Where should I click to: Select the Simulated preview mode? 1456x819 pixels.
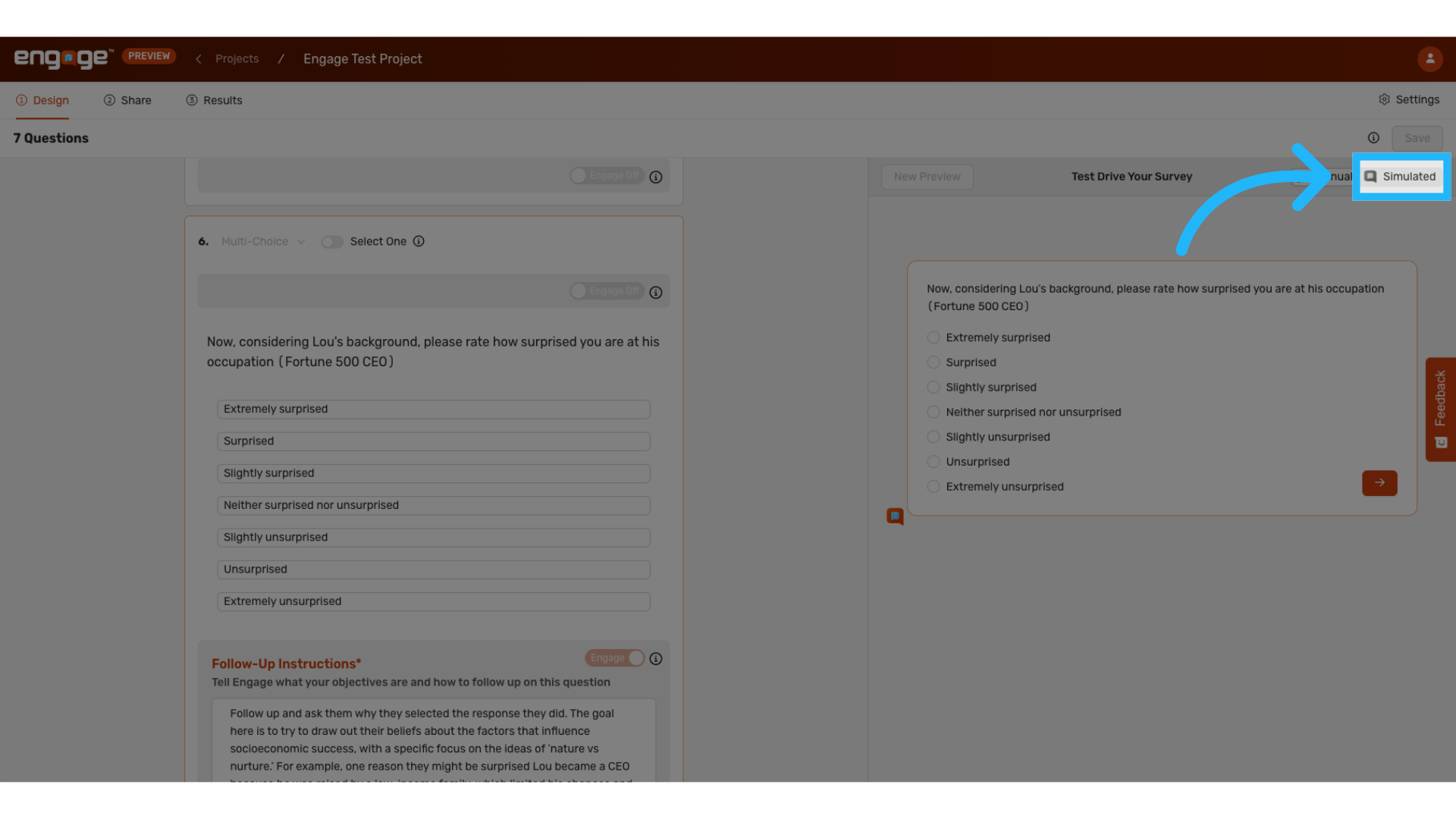coord(1401,177)
